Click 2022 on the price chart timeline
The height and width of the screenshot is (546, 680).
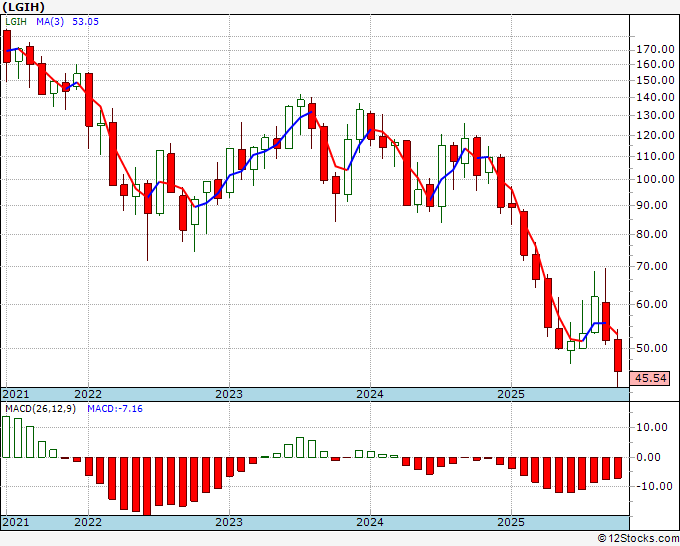click(88, 394)
